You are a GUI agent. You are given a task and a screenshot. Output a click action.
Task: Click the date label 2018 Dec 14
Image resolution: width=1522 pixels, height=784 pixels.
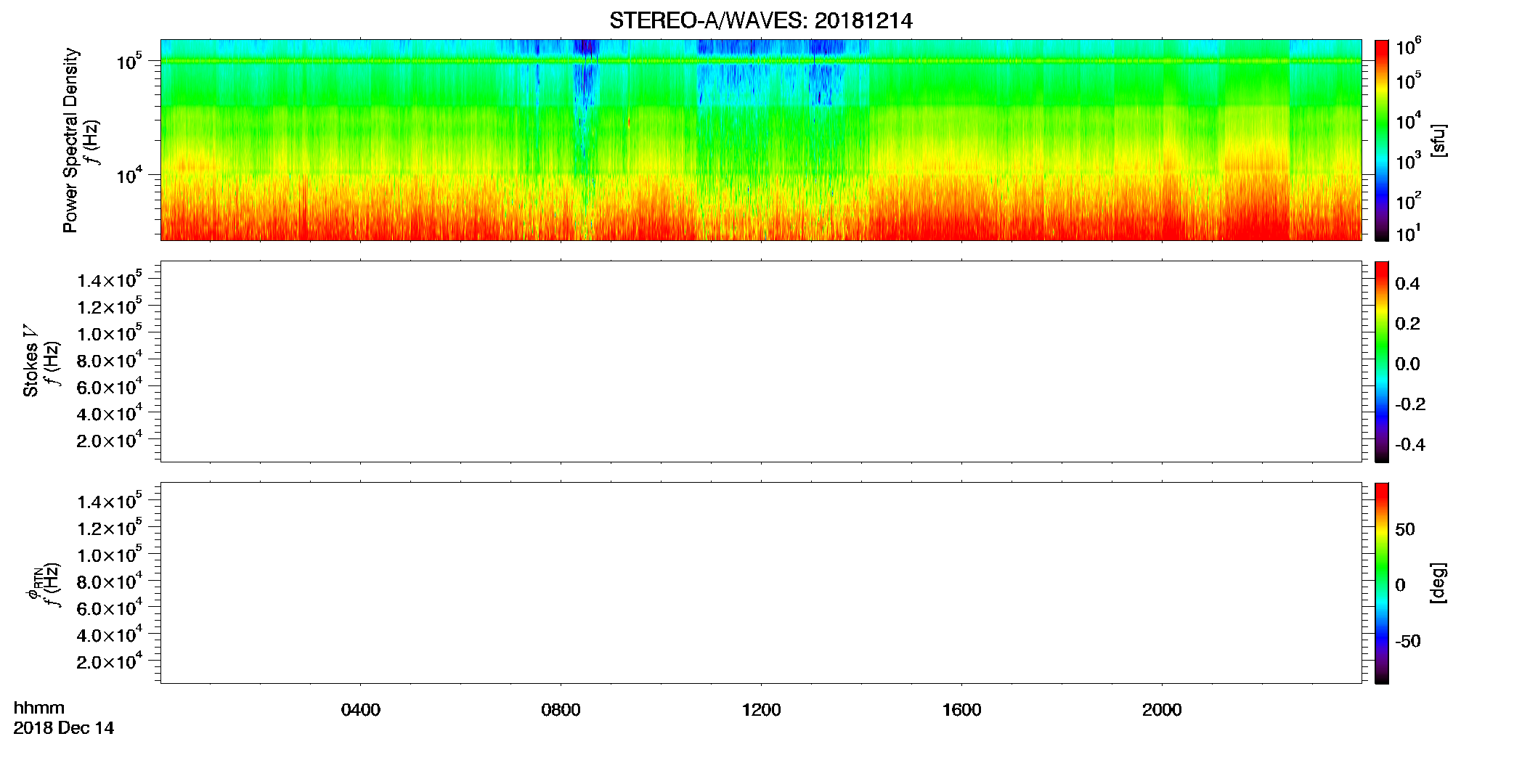pyautogui.click(x=64, y=728)
